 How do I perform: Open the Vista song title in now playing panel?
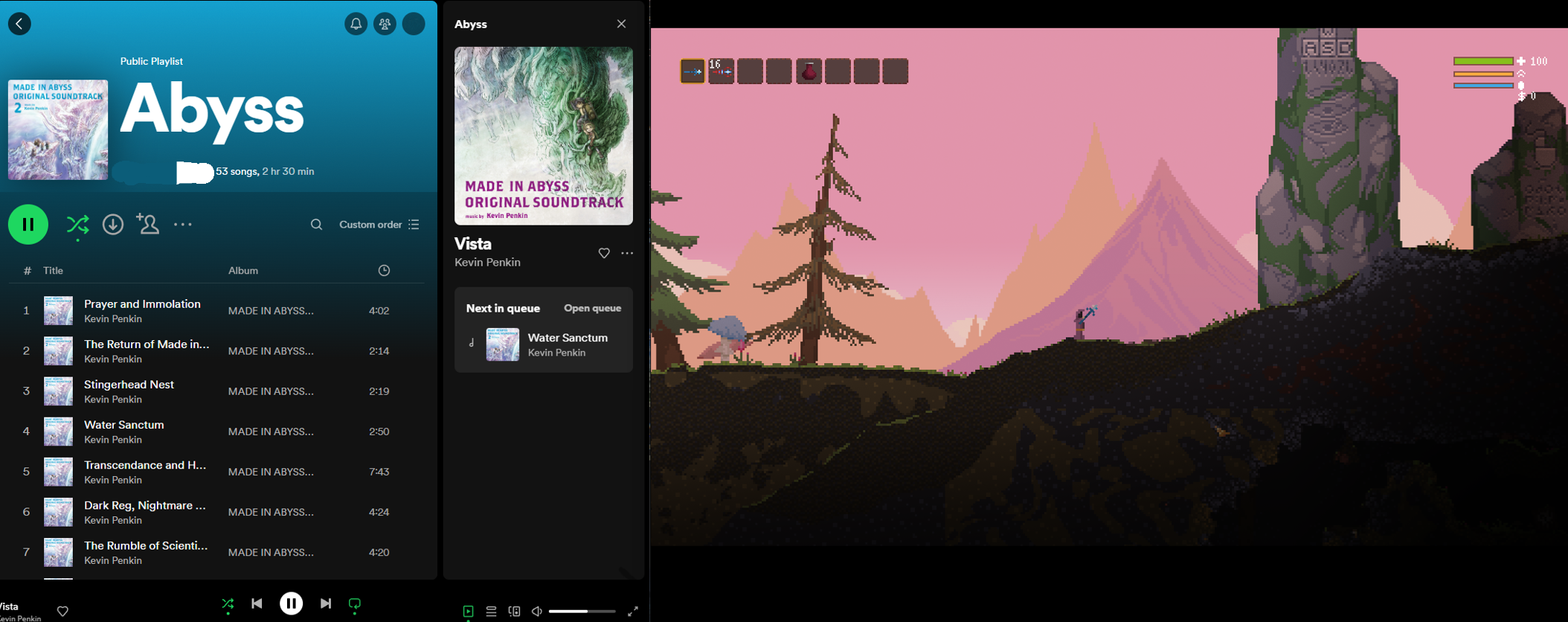click(473, 243)
